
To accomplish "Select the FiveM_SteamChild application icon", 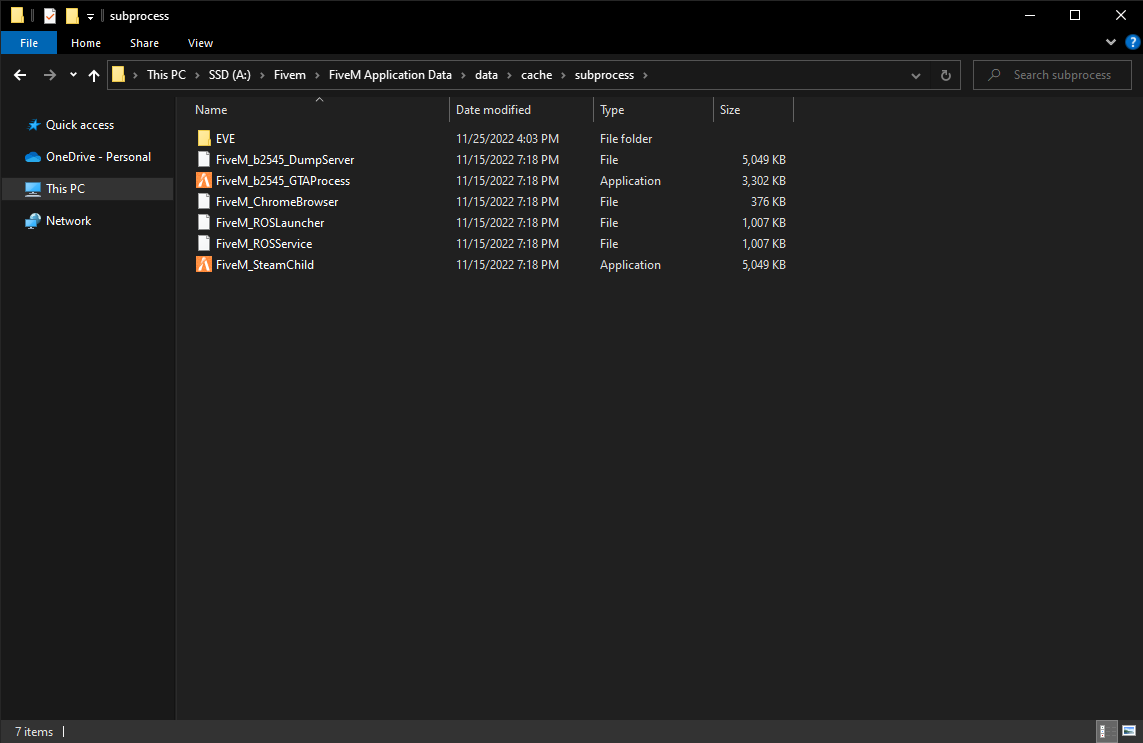I will [x=204, y=265].
